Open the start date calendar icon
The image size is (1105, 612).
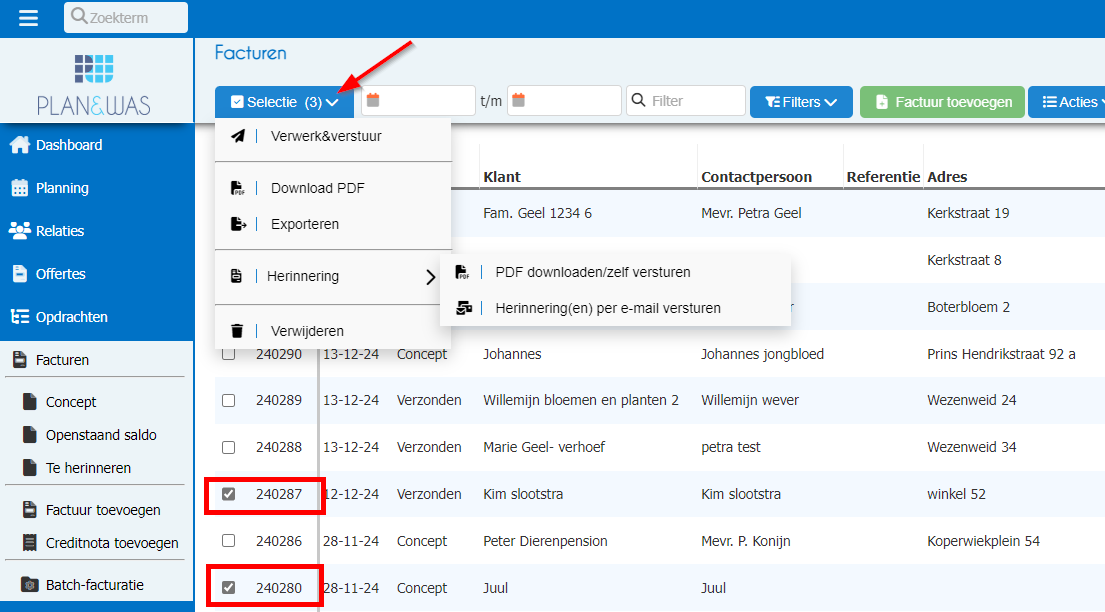pyautogui.click(x=374, y=100)
